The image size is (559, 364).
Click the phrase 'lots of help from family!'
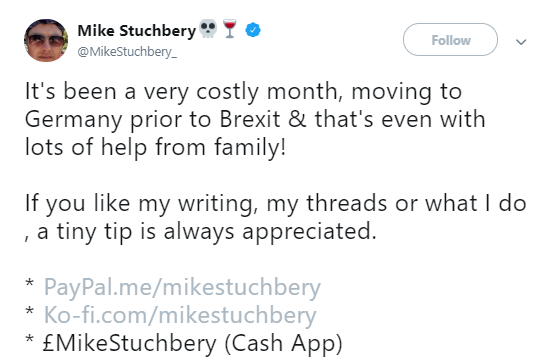[155, 147]
